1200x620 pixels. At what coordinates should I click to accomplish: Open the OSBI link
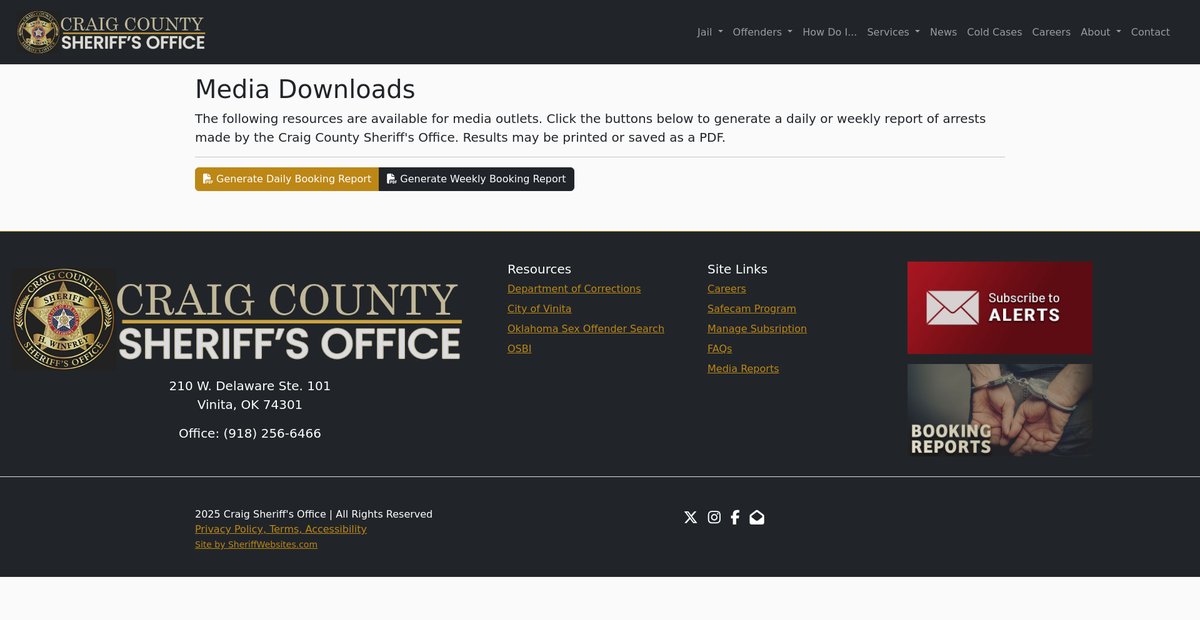coord(519,349)
